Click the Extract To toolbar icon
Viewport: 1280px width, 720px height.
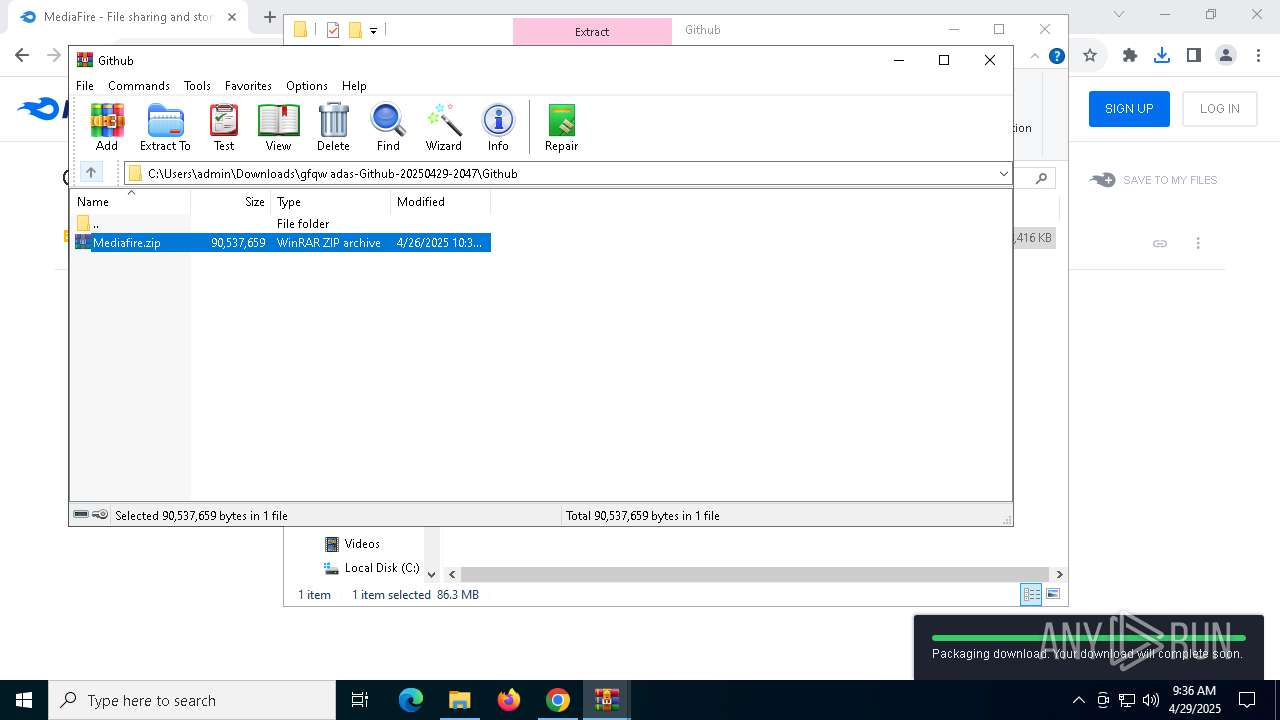[165, 127]
